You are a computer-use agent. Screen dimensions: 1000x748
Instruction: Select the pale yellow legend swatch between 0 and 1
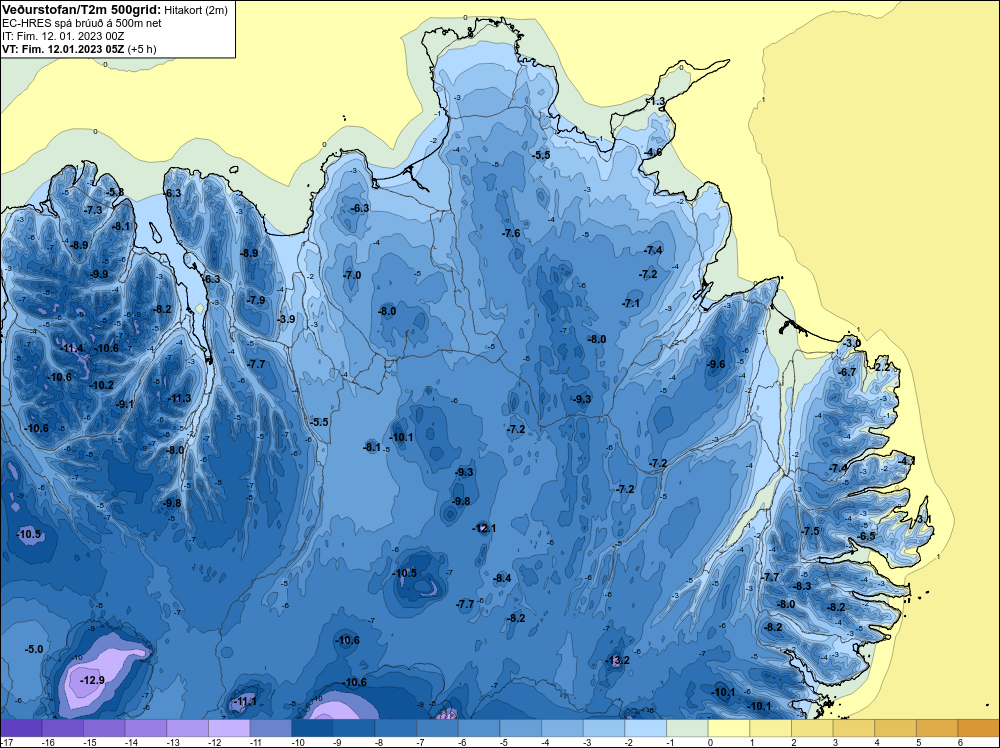729,728
